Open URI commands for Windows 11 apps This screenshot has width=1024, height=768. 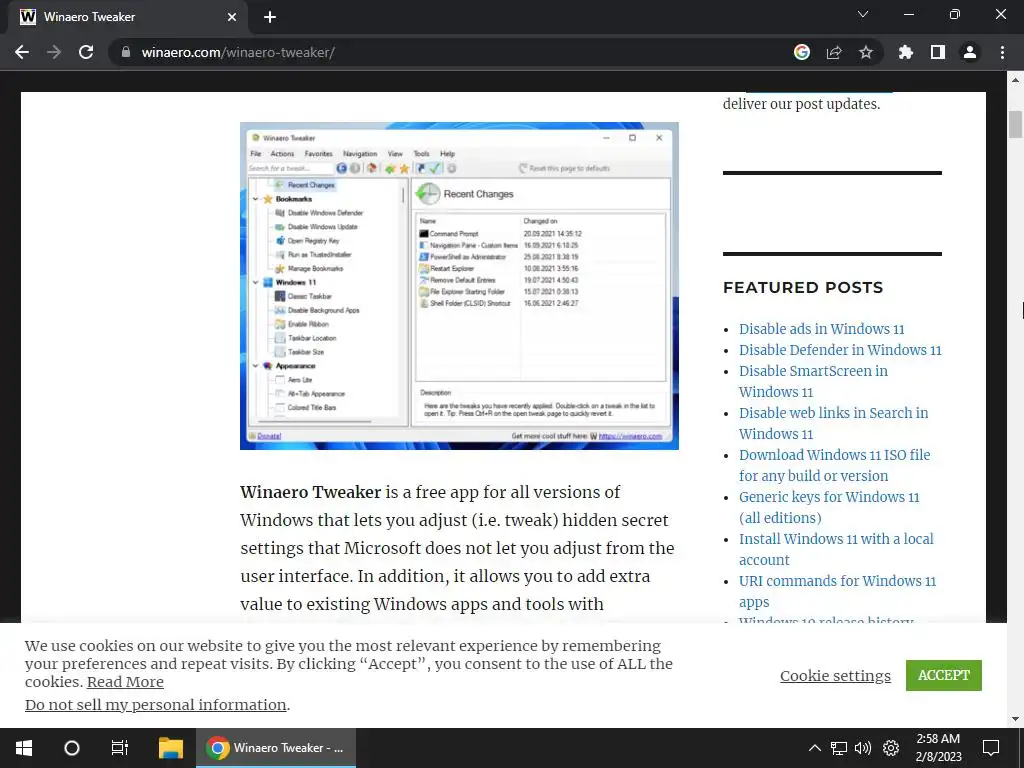click(838, 591)
